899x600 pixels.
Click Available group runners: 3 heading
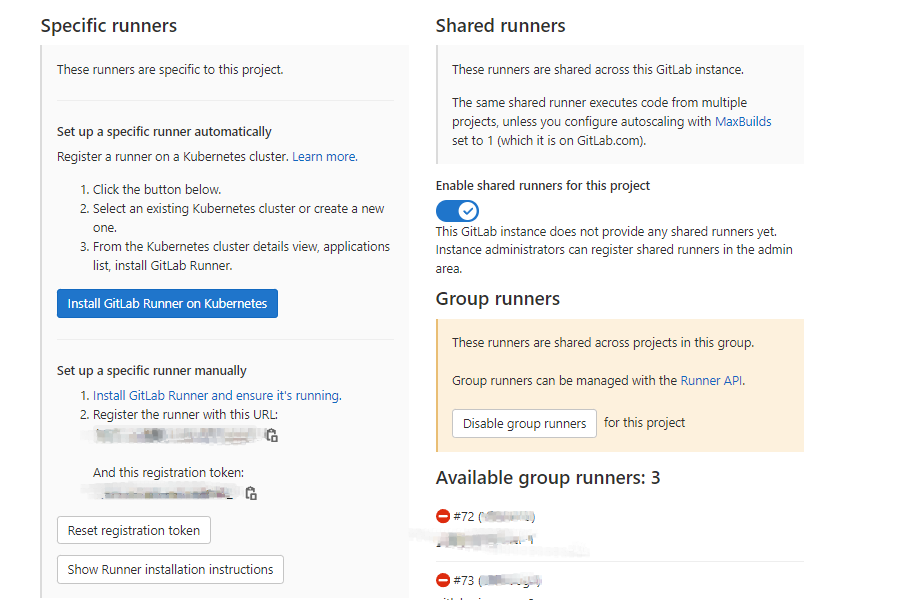548,478
